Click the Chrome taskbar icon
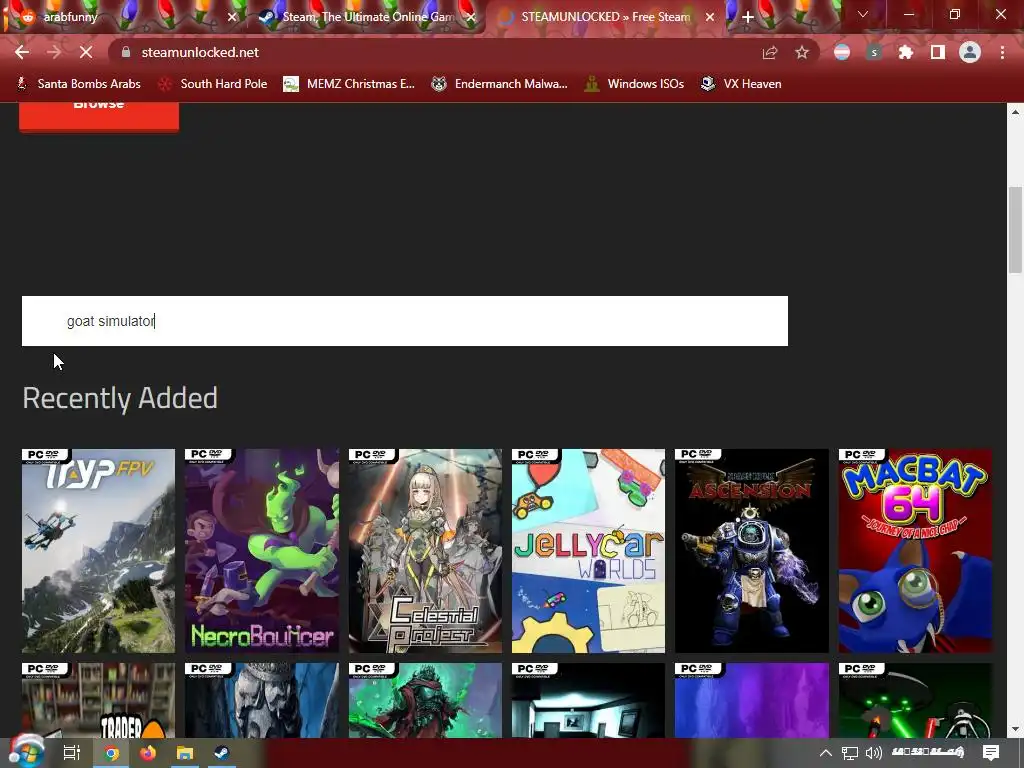The image size is (1024, 768). pyautogui.click(x=112, y=754)
